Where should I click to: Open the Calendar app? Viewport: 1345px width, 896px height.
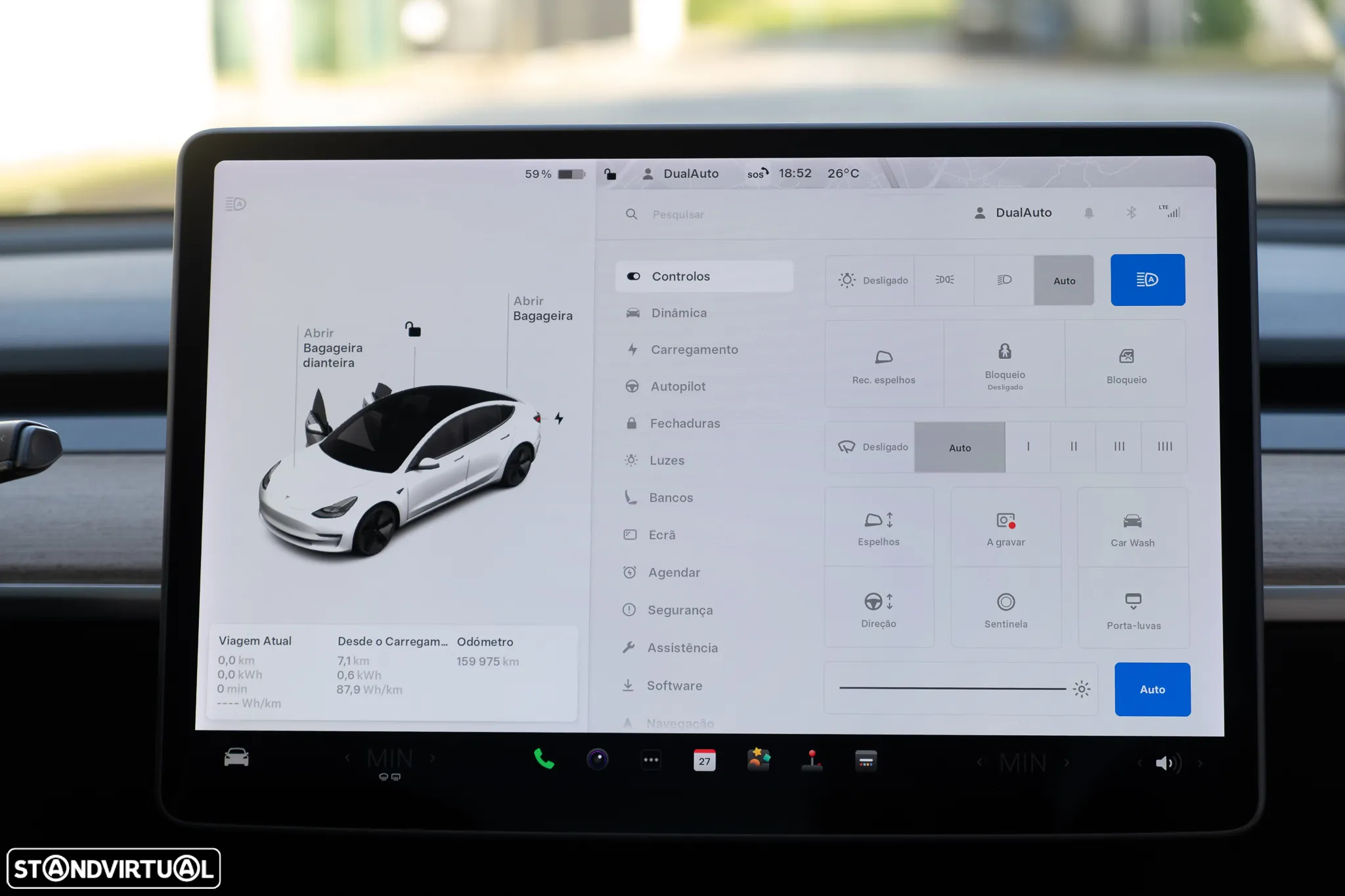(705, 760)
